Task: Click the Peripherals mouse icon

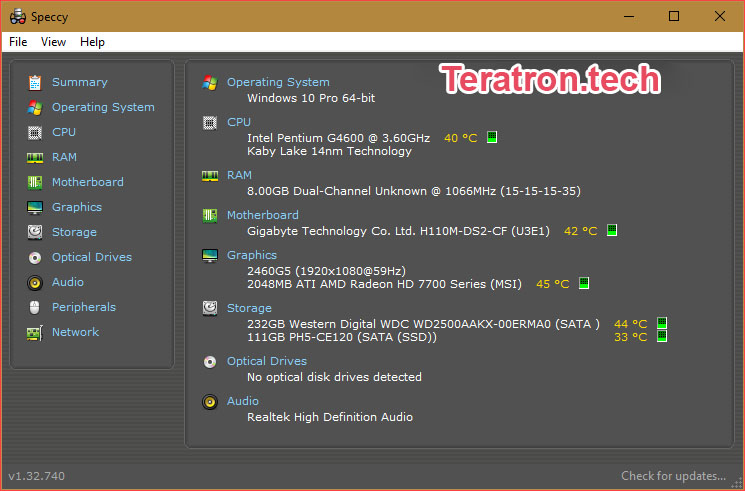Action: pyautogui.click(x=35, y=308)
